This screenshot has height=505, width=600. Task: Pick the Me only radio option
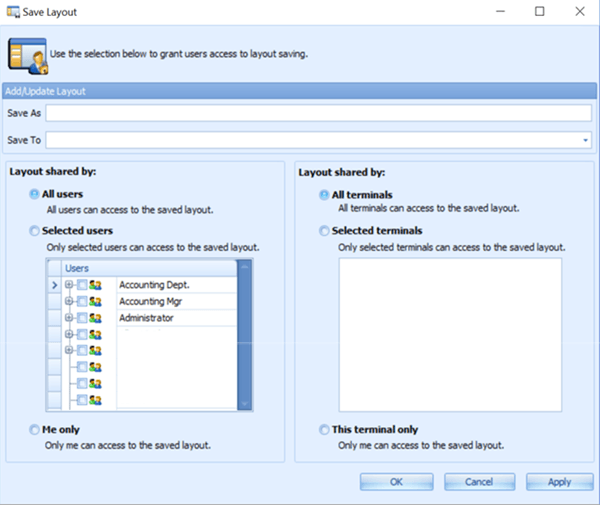[34, 430]
